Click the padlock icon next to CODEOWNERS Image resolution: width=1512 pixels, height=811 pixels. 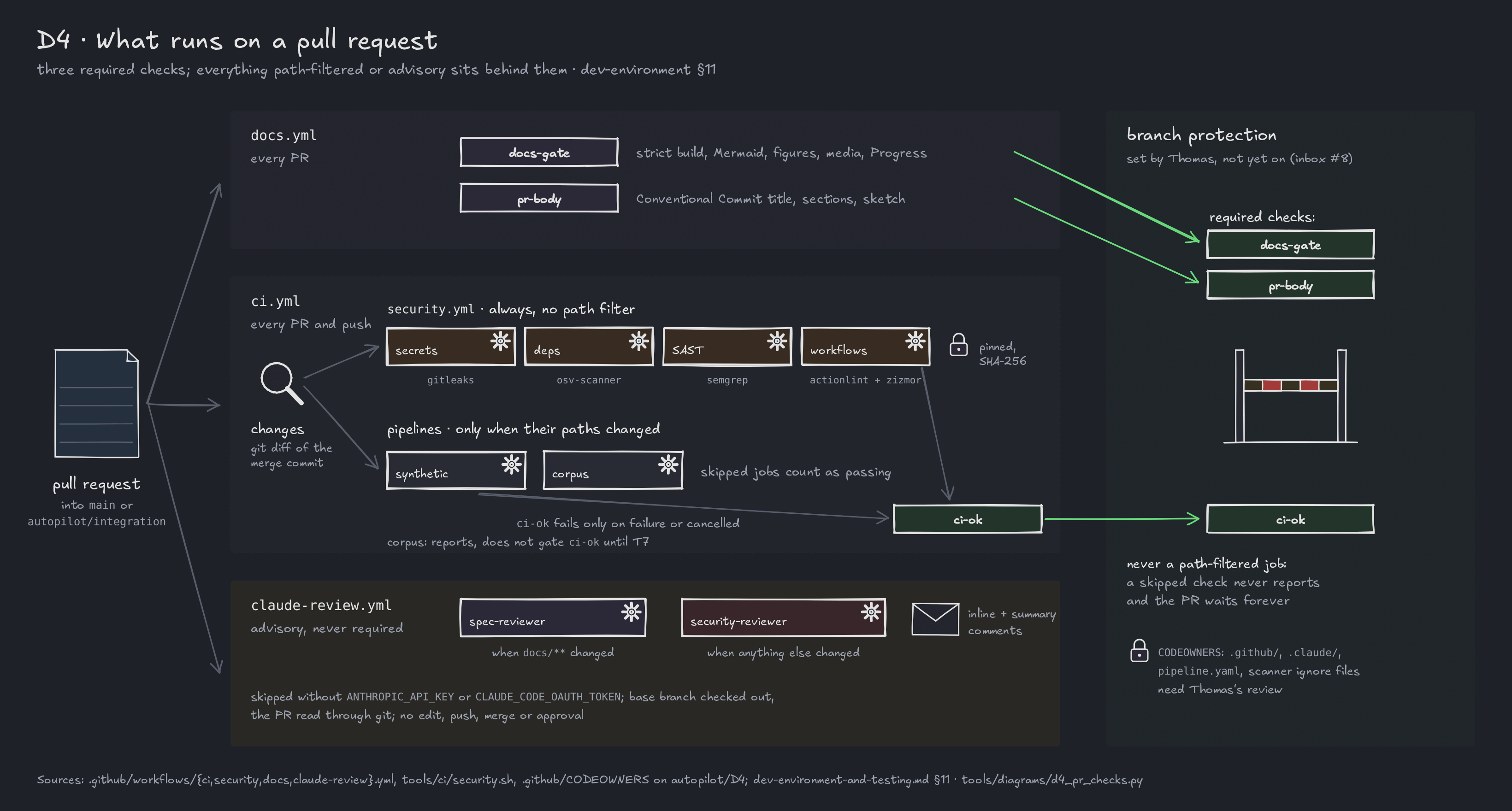1139,650
